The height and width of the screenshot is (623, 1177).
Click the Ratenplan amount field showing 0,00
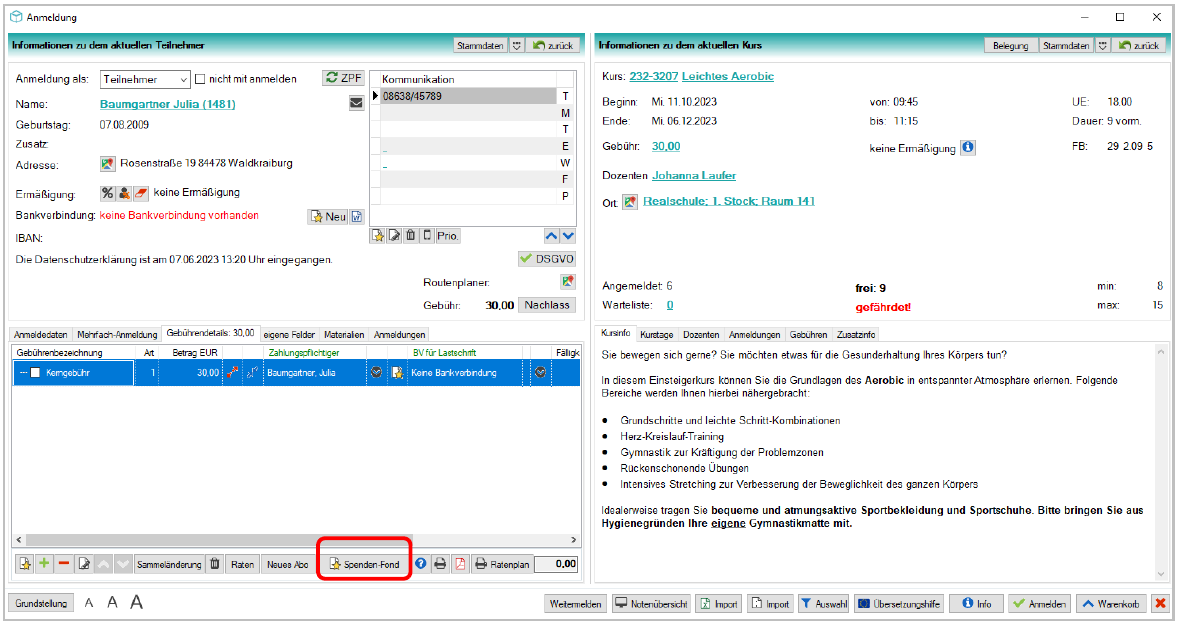(555, 564)
